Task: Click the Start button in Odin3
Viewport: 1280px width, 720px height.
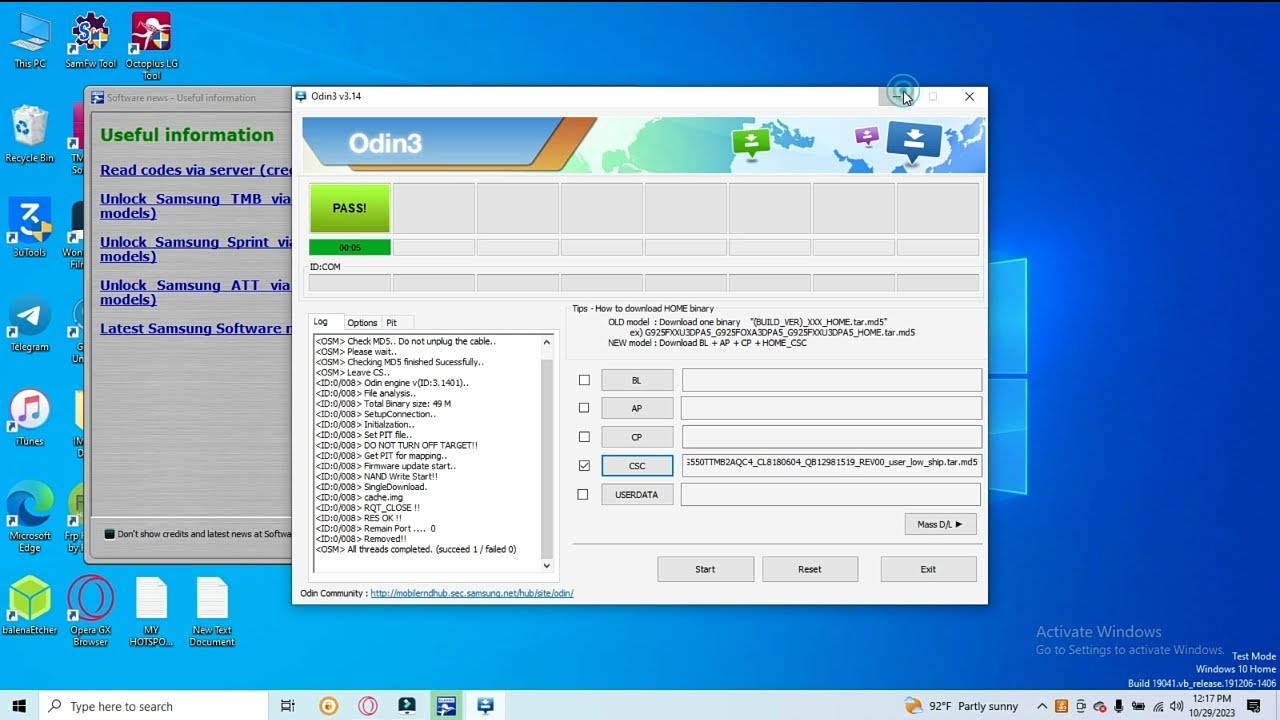Action: 705,569
